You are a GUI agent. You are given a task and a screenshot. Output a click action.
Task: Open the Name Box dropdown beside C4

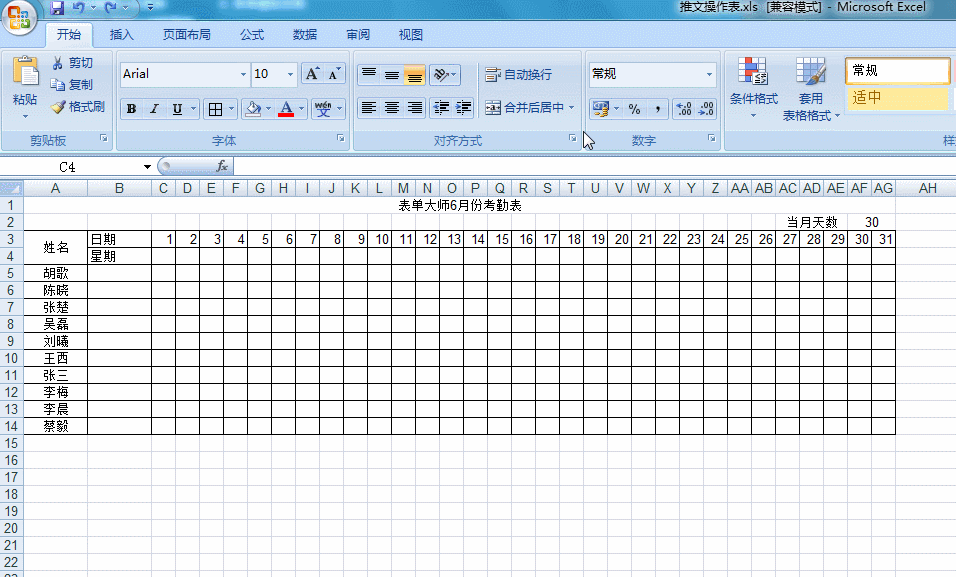point(148,167)
